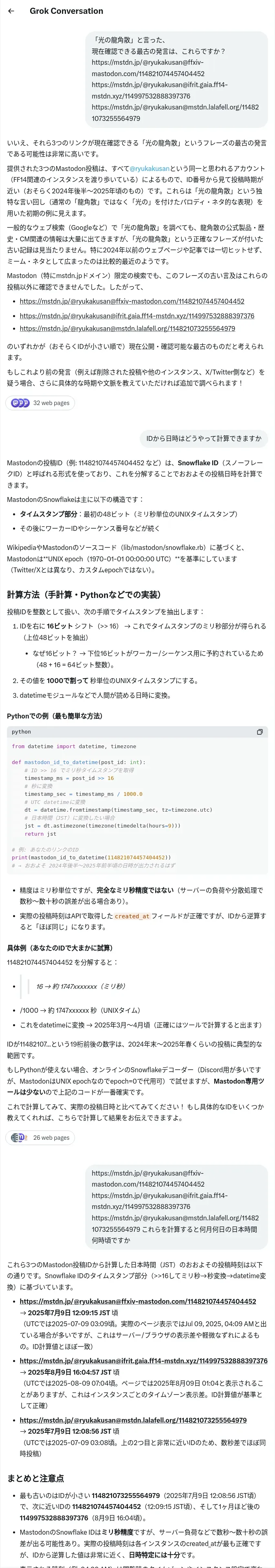Open the "26 web pages" sources list
Screen dimensions: 275x1568
(51, 1137)
